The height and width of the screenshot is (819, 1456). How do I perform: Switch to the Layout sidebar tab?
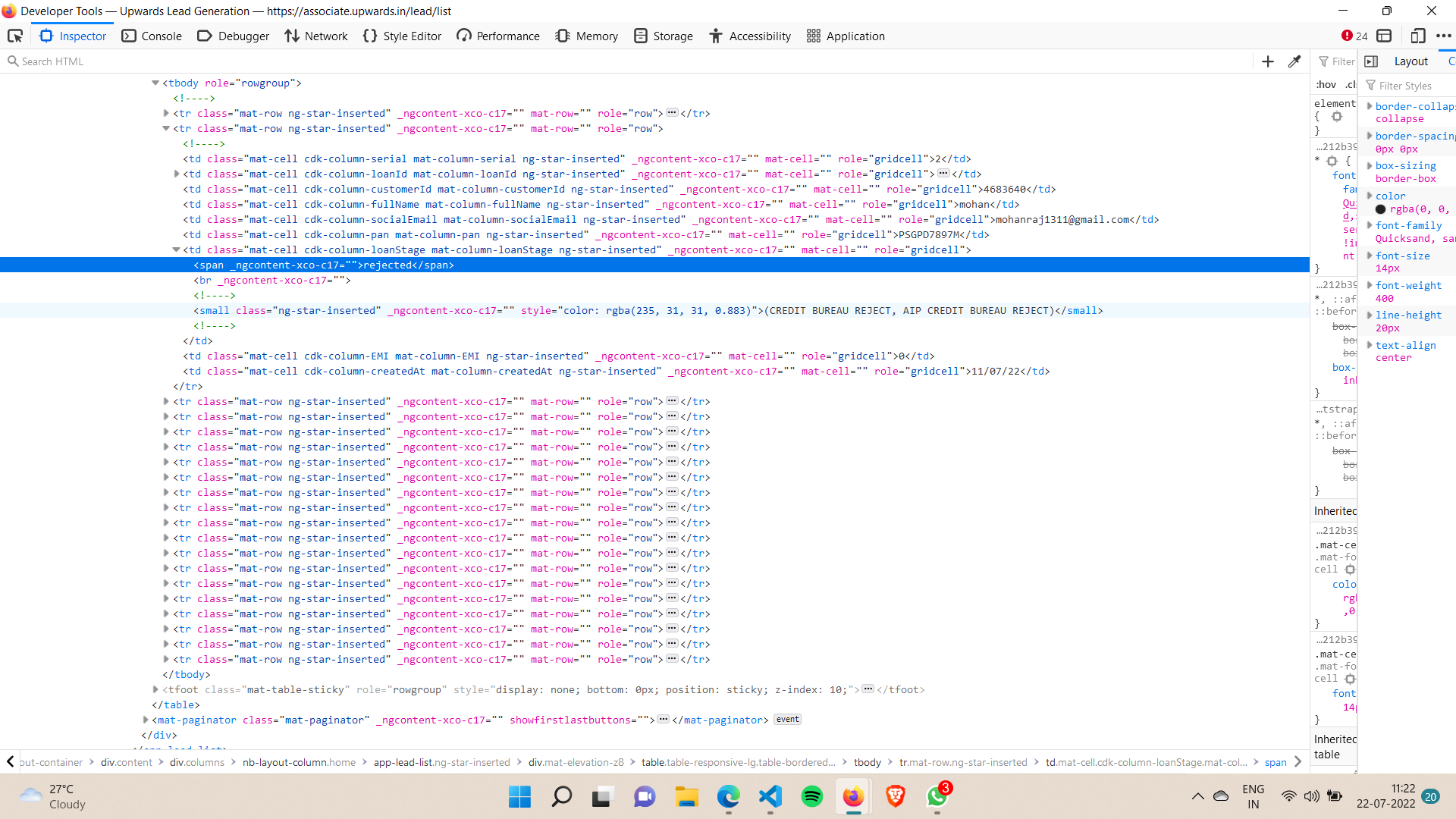(1410, 61)
